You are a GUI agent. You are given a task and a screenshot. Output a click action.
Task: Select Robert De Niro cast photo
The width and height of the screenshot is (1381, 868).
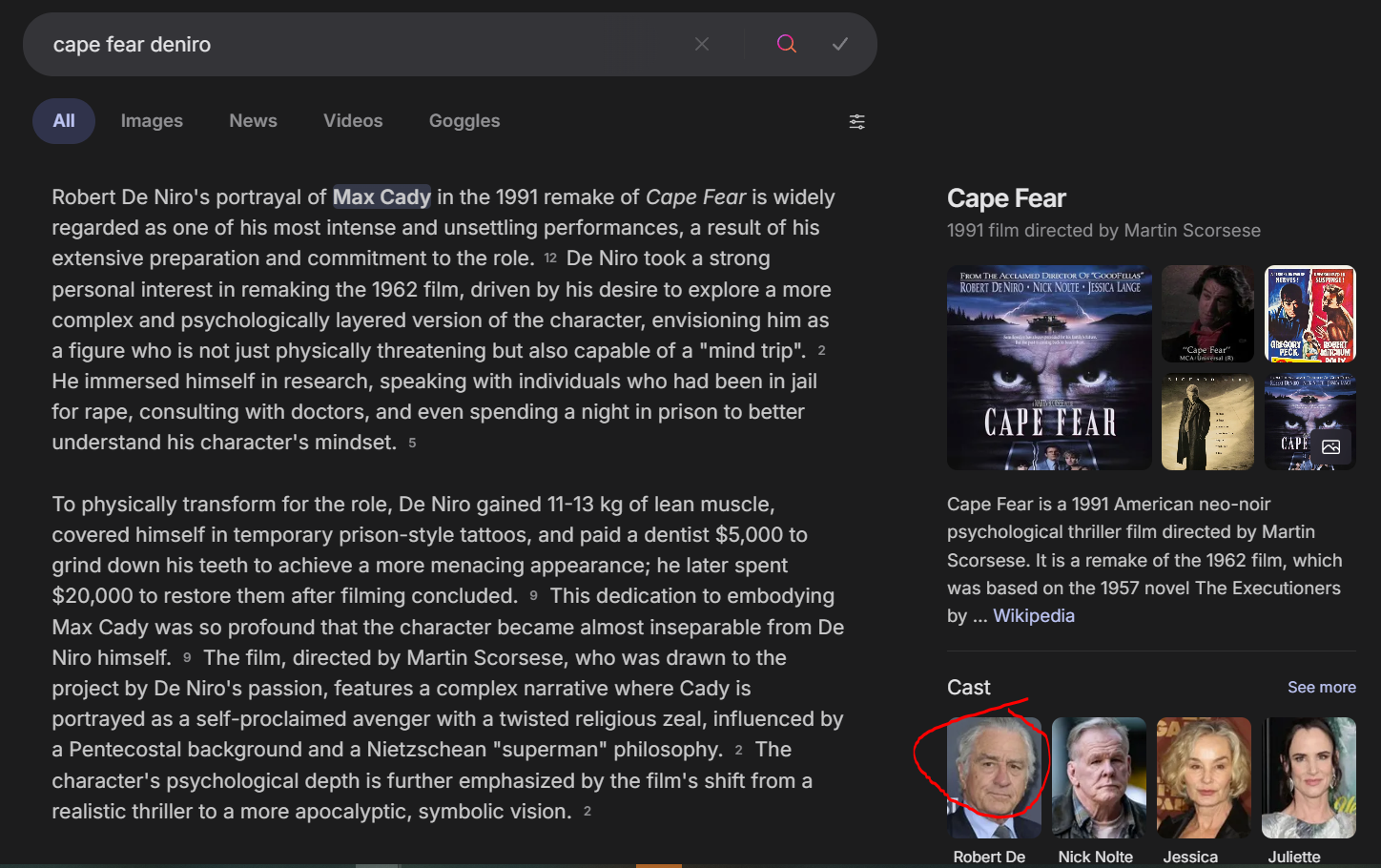click(x=994, y=777)
